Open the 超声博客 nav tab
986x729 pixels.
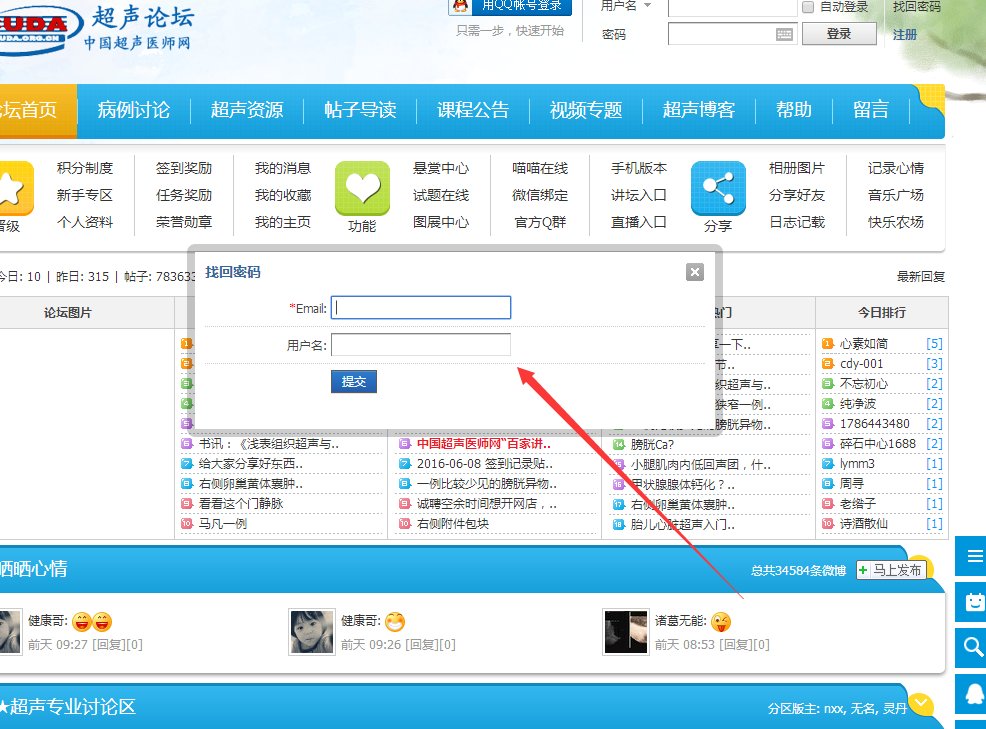pyautogui.click(x=699, y=110)
